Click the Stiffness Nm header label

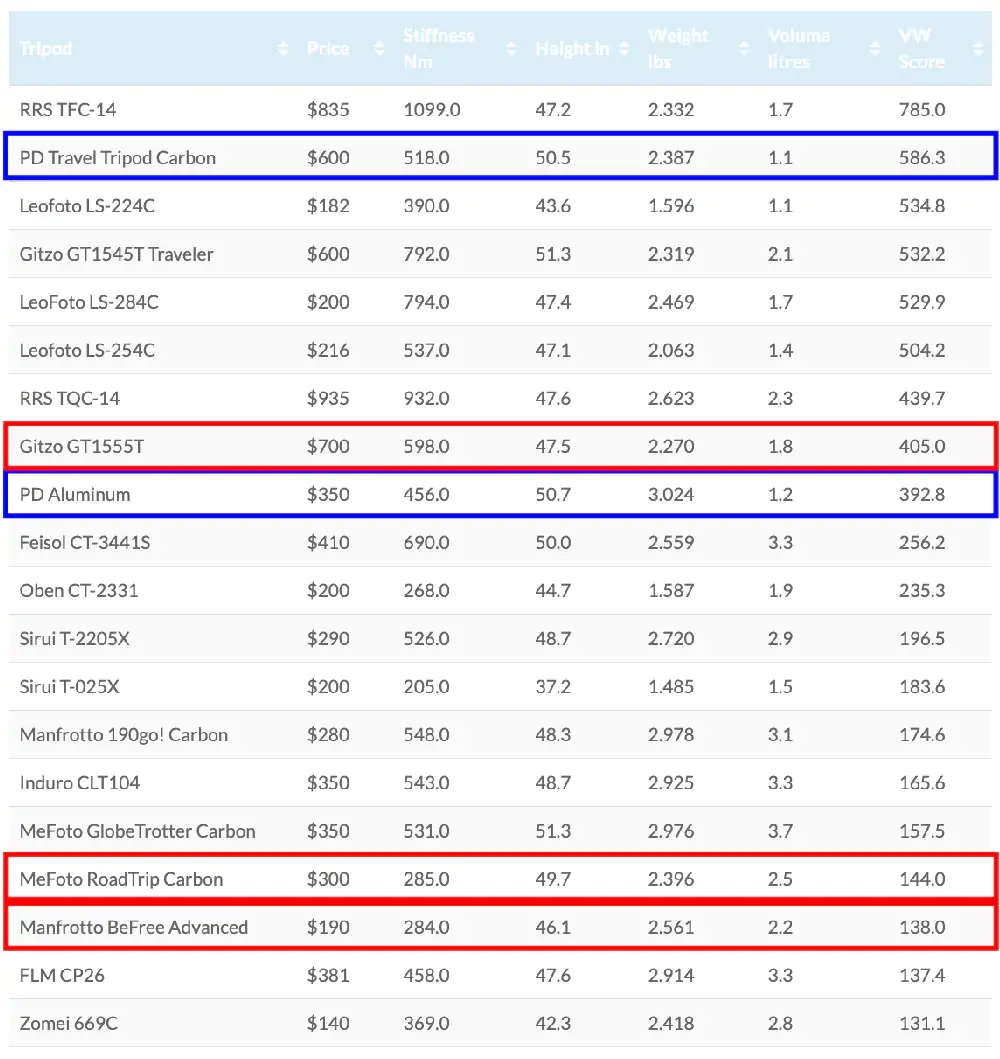click(x=439, y=49)
